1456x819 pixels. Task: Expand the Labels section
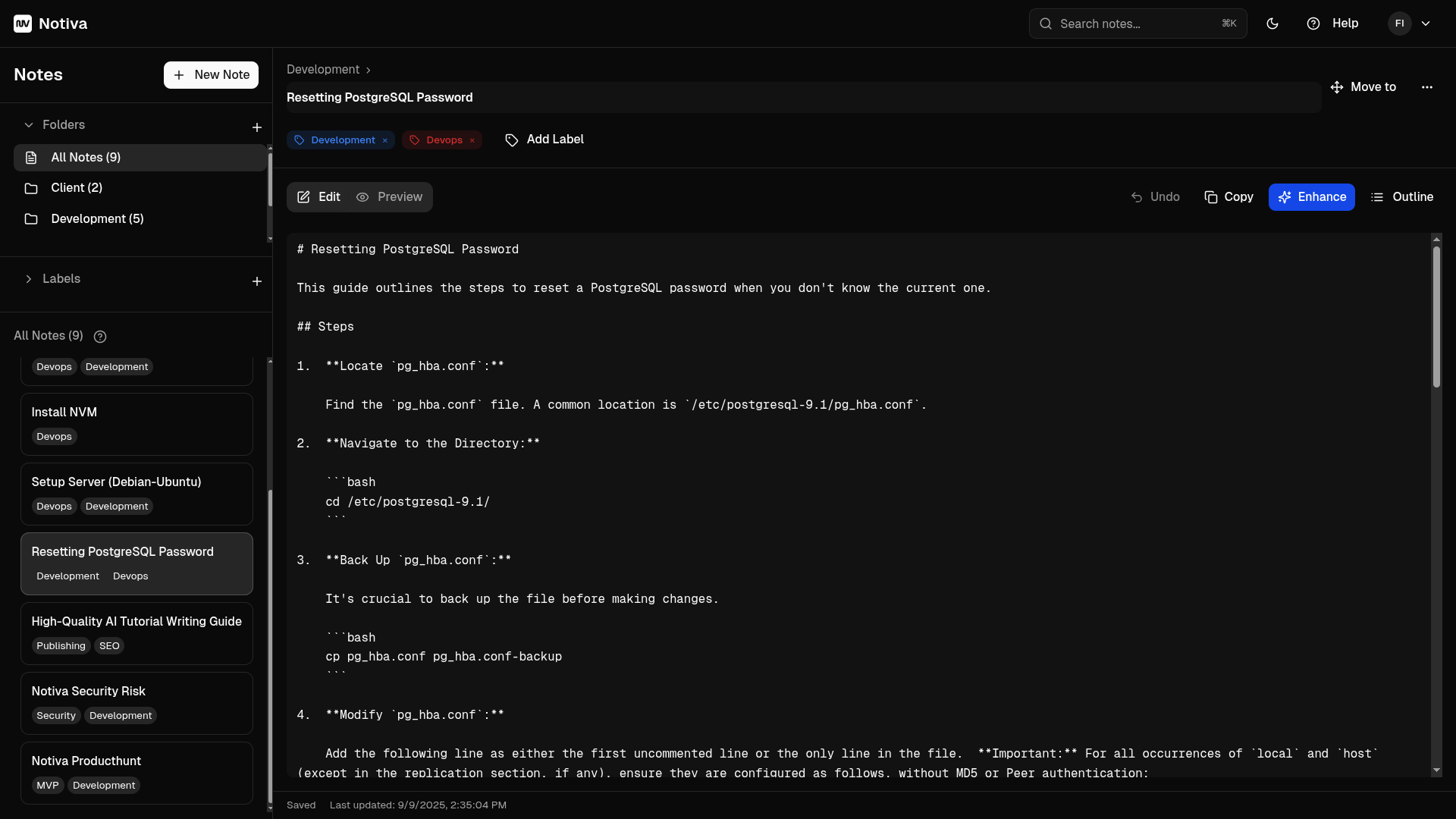click(x=29, y=279)
